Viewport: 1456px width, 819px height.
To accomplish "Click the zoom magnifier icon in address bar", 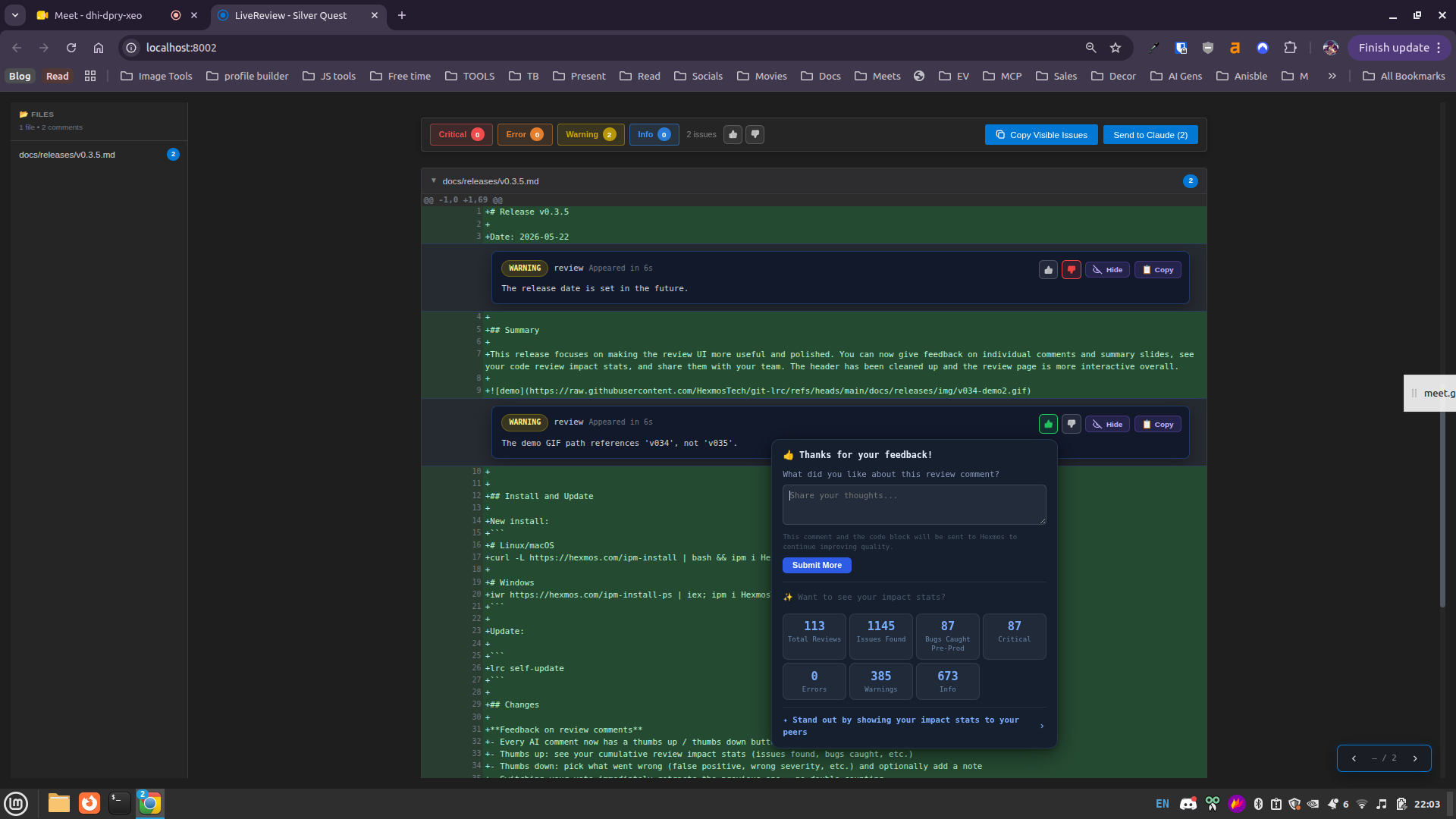I will pyautogui.click(x=1090, y=47).
